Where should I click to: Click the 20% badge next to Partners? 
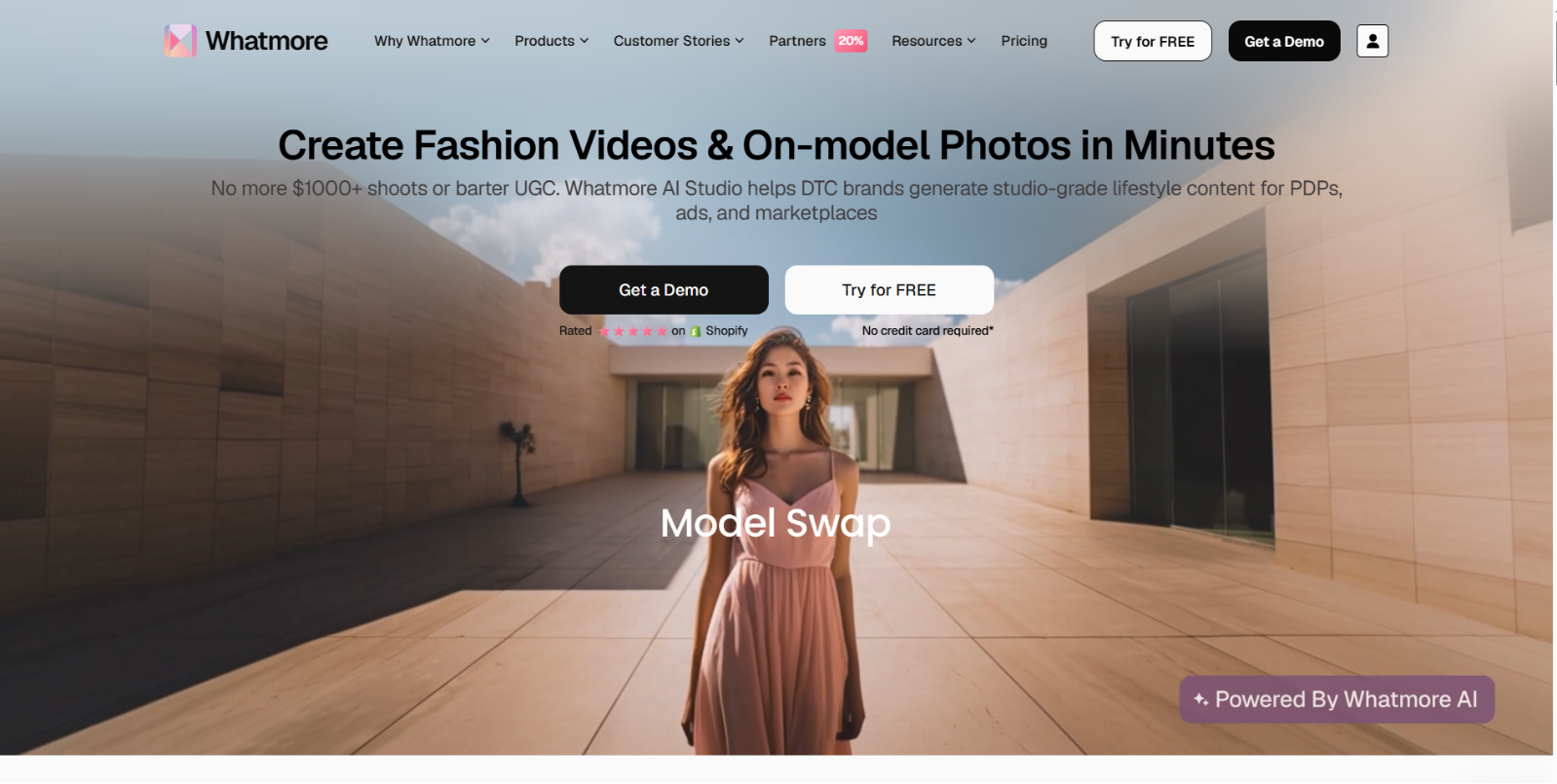tap(851, 41)
